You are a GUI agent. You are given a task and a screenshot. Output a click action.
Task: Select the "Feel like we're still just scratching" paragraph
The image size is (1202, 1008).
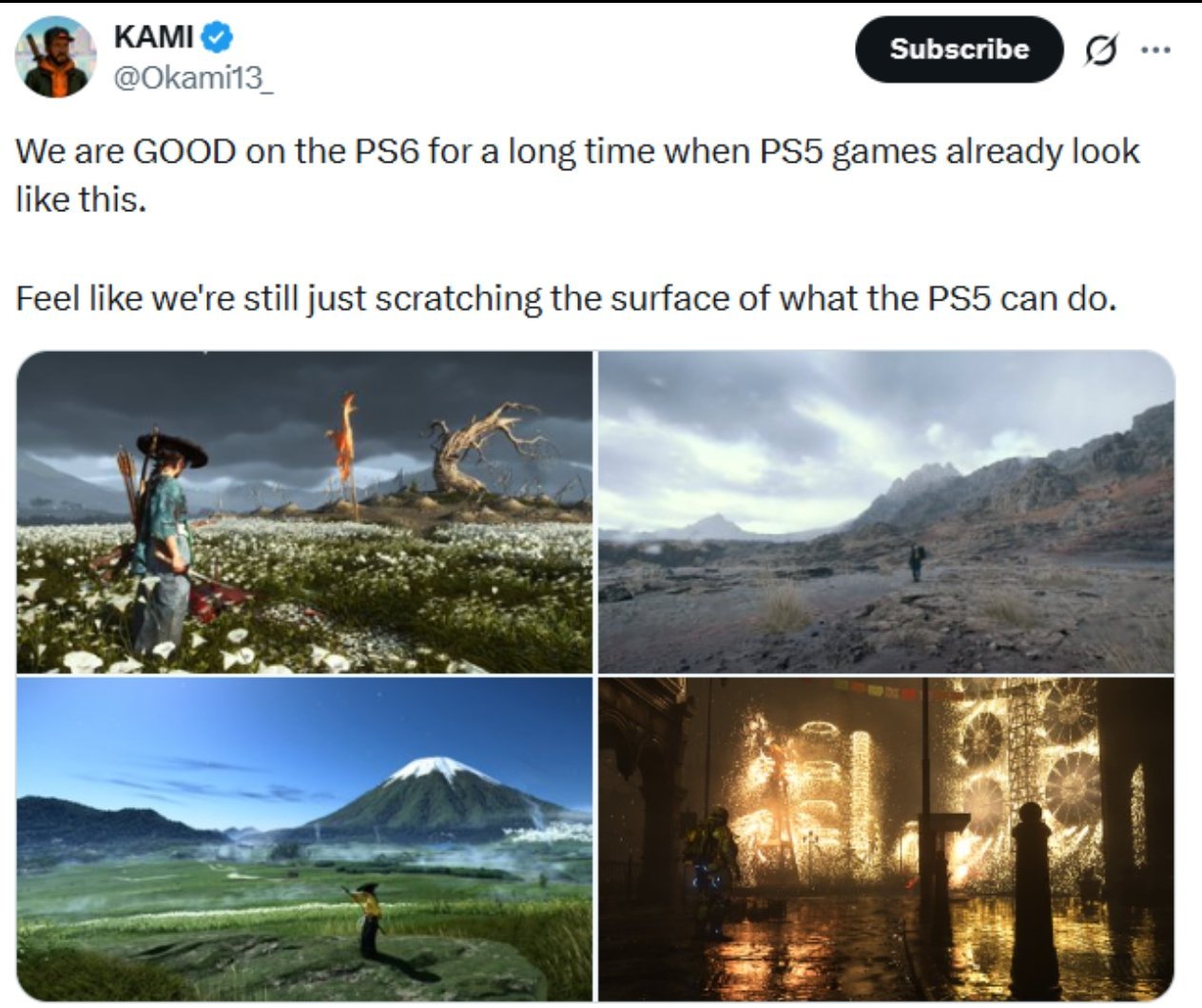click(565, 298)
